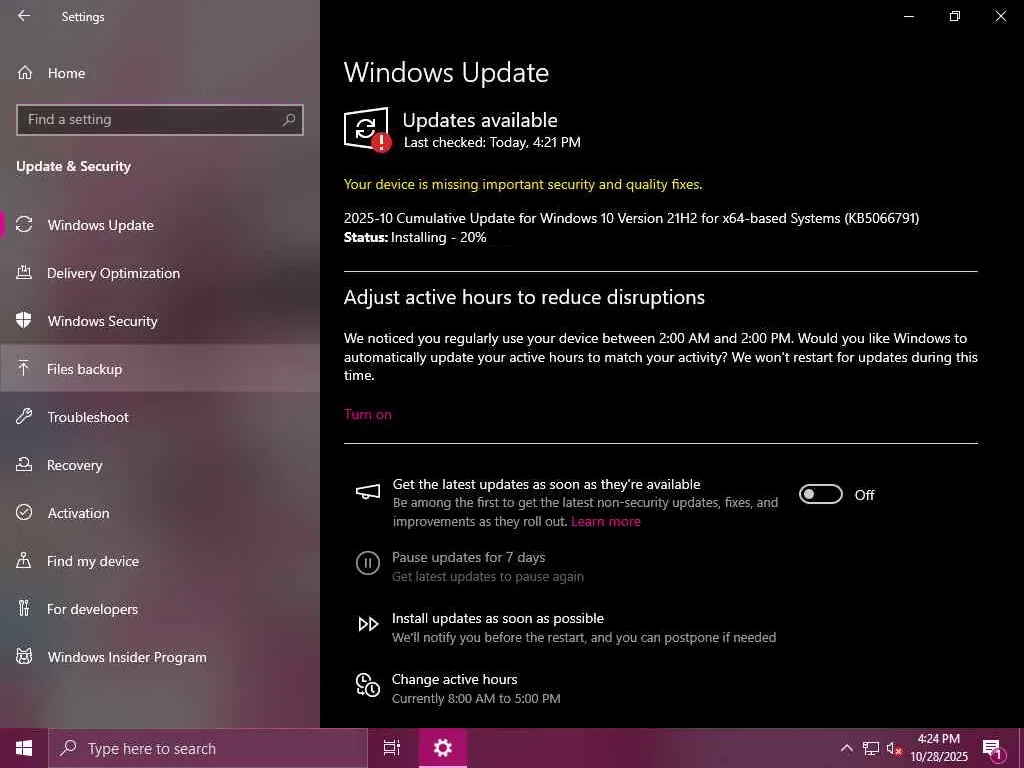Click the Windows Insider Program cat icon
This screenshot has height=768, width=1024.
point(24,656)
